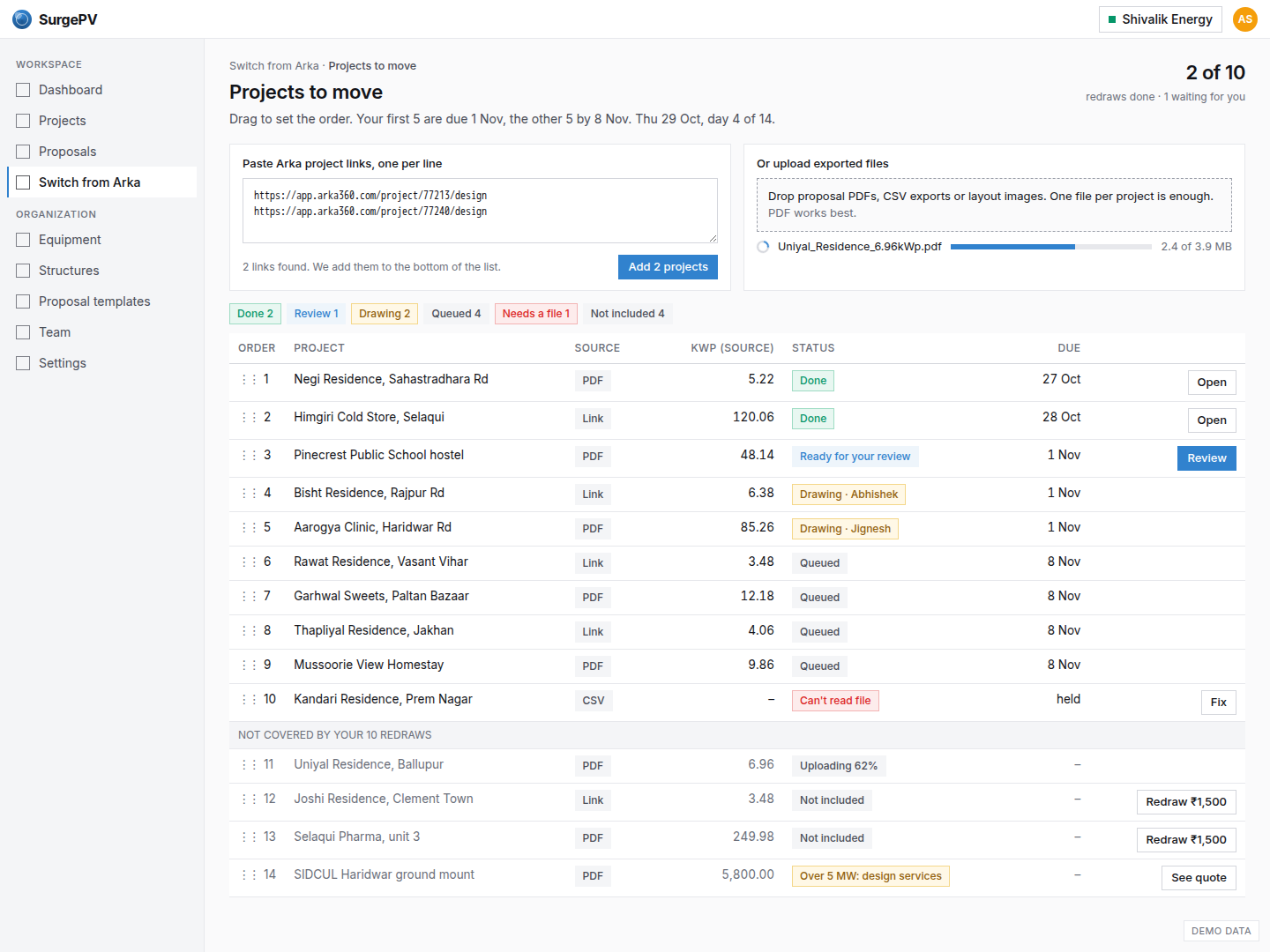This screenshot has width=1270, height=952.
Task: Grab the drag handle for Garhwal Sweets row
Action: [249, 596]
